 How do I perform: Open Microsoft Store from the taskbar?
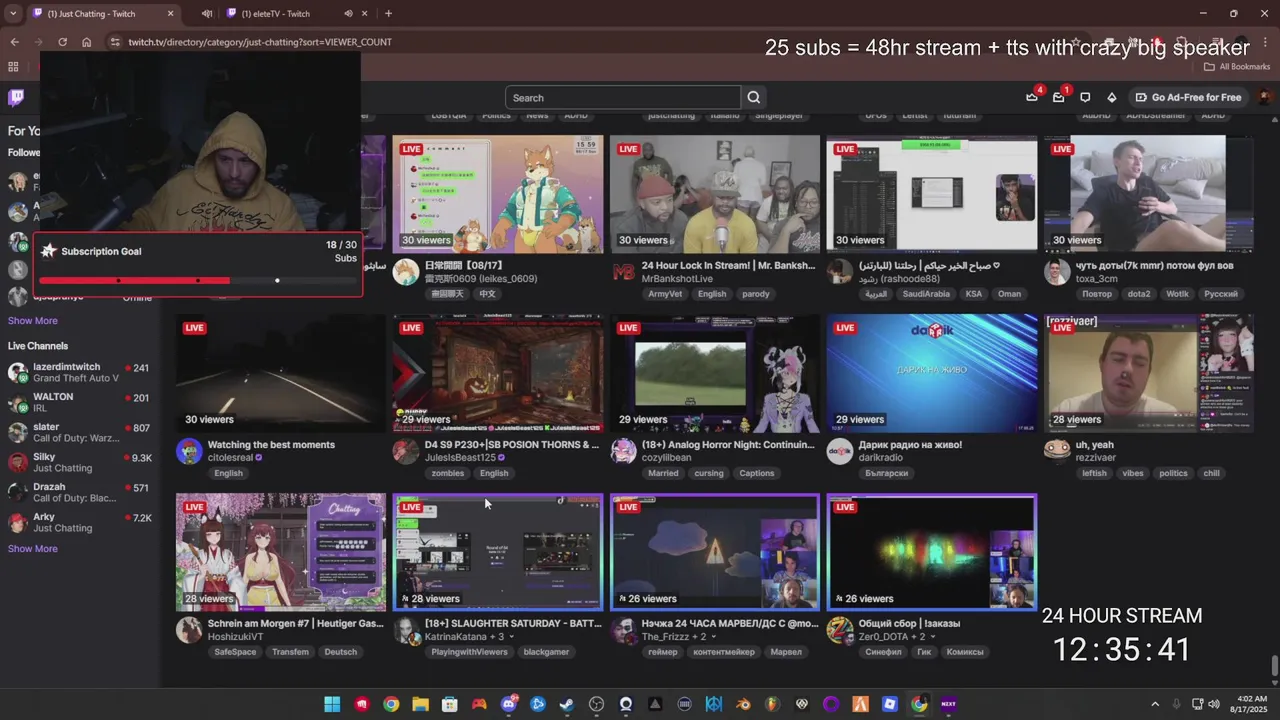point(450,704)
